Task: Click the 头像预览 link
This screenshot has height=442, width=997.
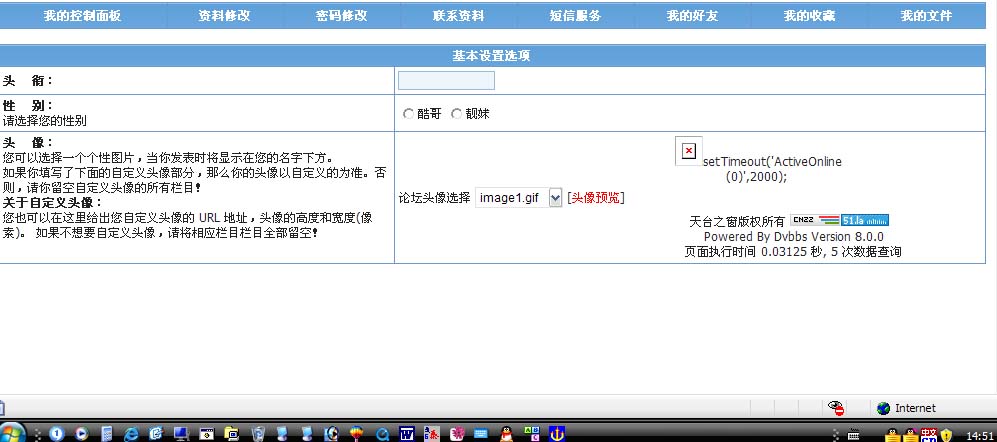Action: (596, 198)
